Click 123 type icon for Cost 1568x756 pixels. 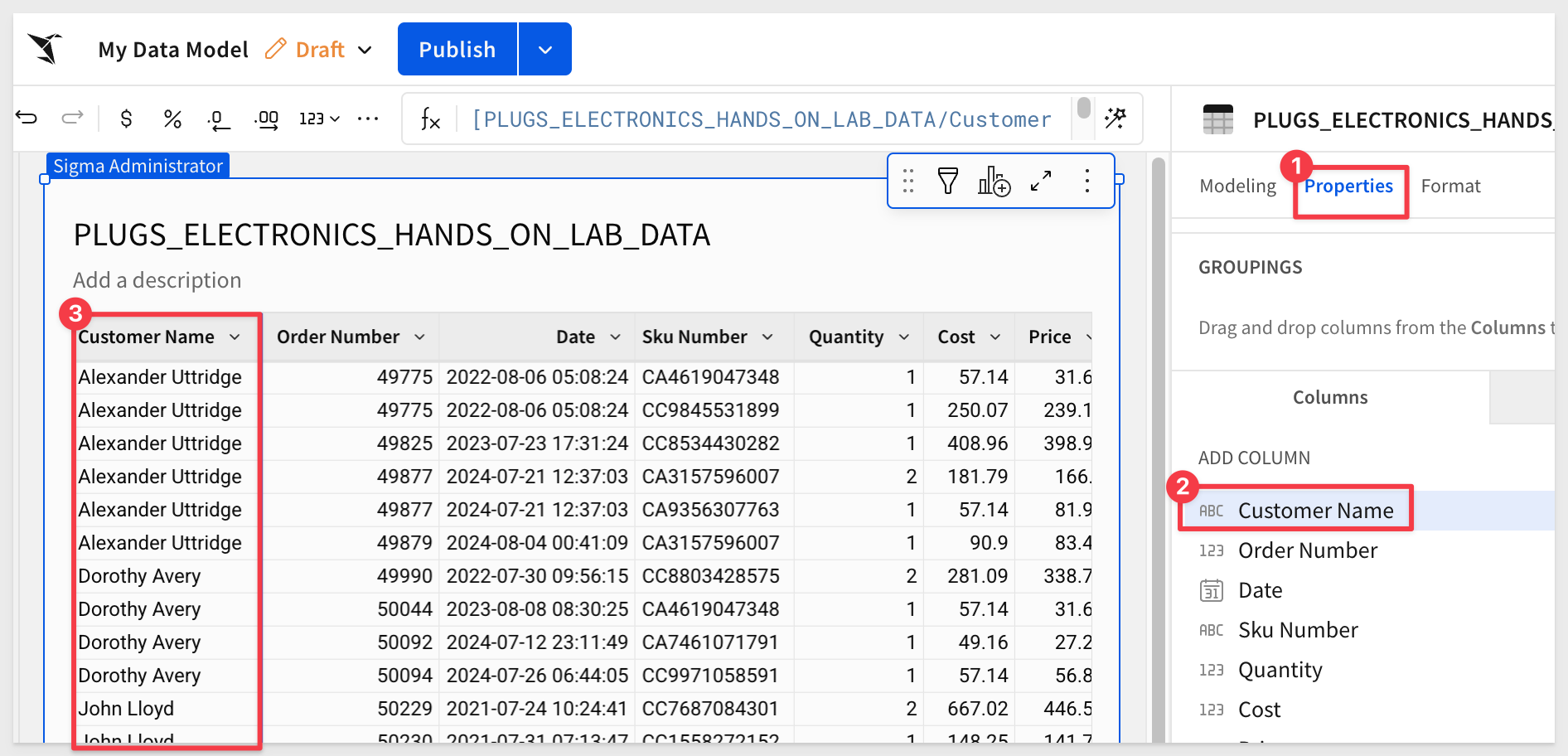click(x=1211, y=710)
